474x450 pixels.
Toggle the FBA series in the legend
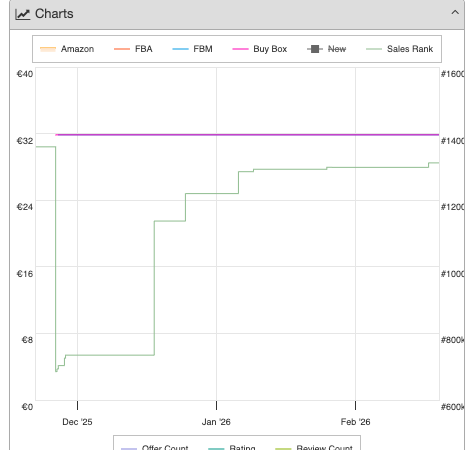coord(133,49)
